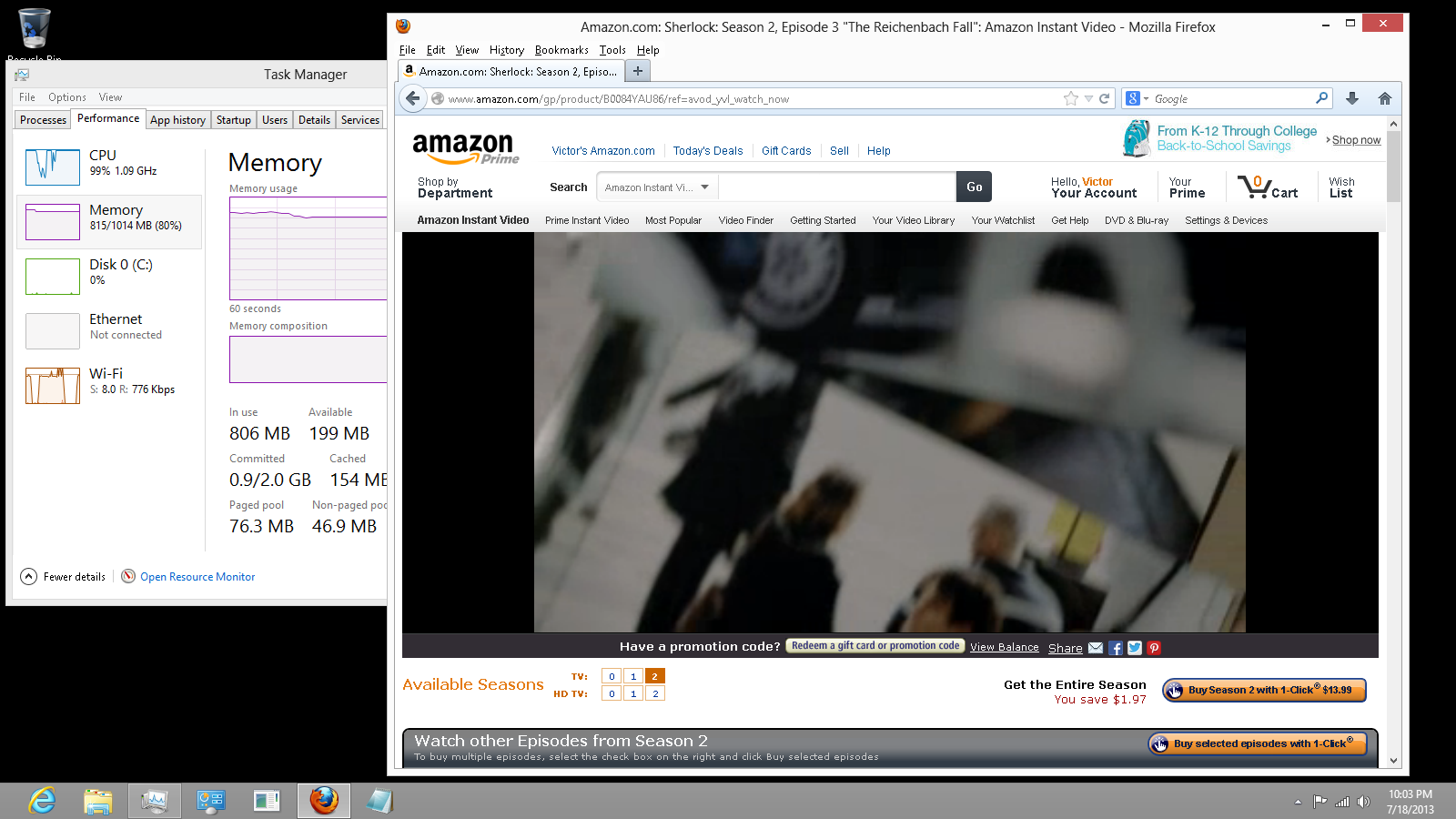This screenshot has height=819, width=1456.
Task: Open the Today's Deals link
Action: [x=708, y=151]
